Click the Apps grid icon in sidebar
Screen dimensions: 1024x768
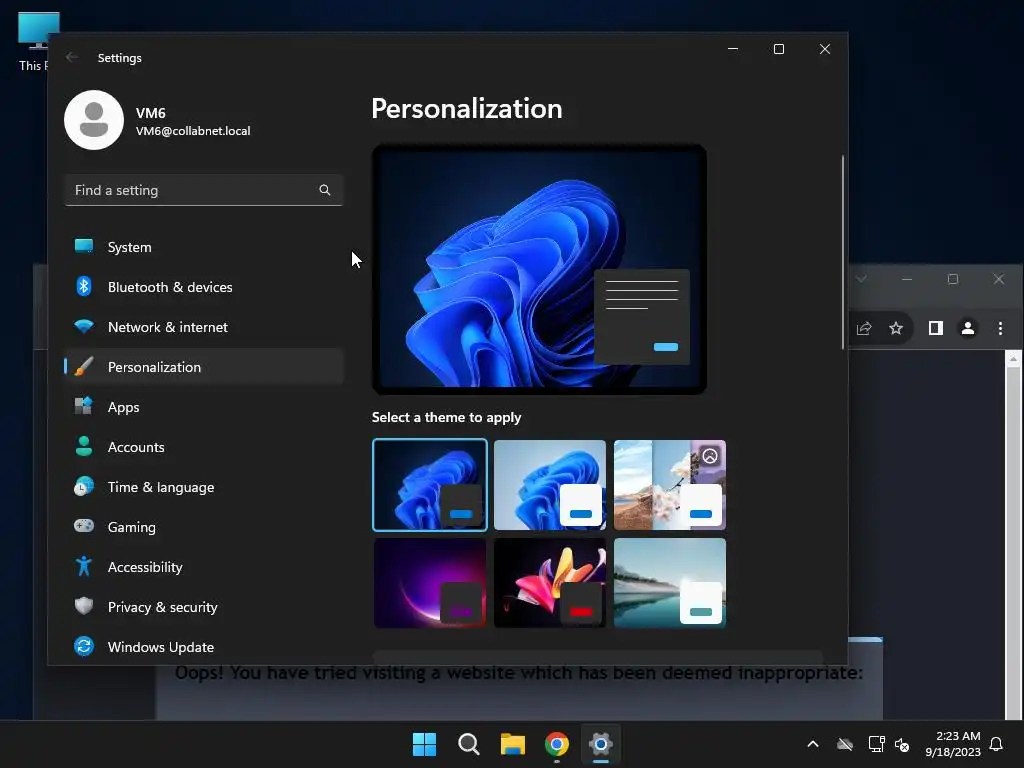(x=84, y=406)
